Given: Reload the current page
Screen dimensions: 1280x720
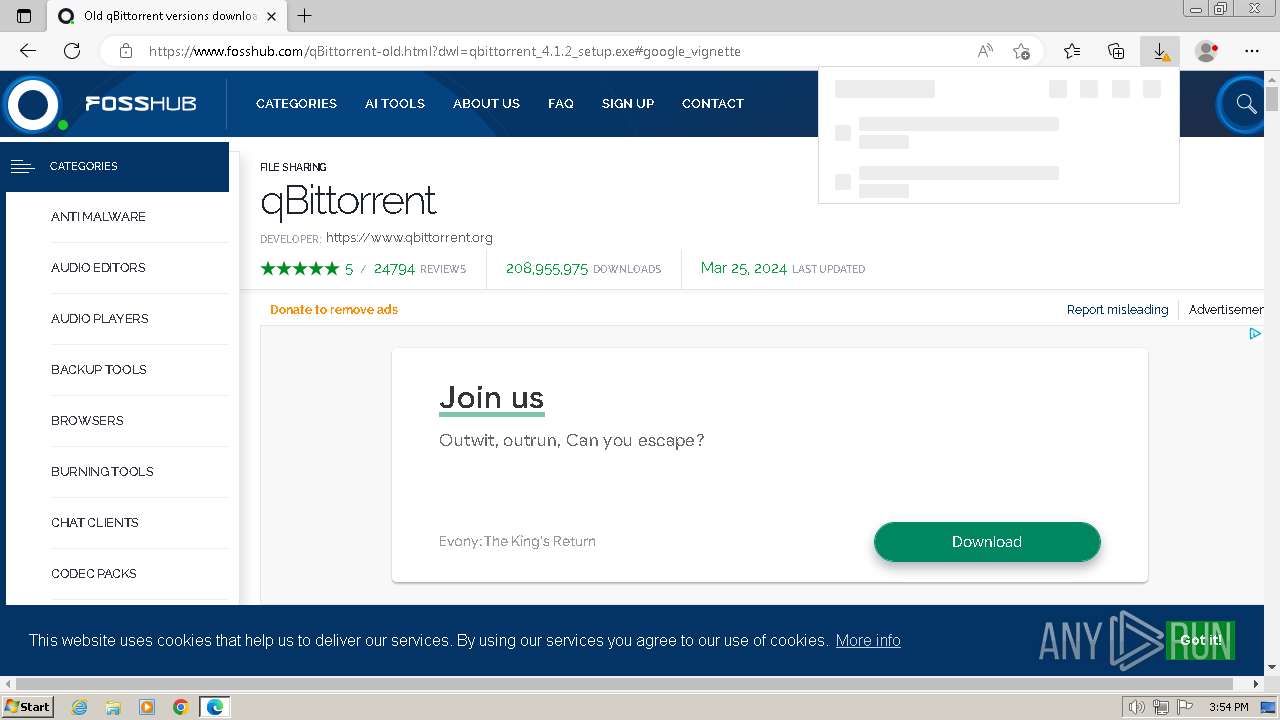Looking at the screenshot, I should (x=72, y=51).
